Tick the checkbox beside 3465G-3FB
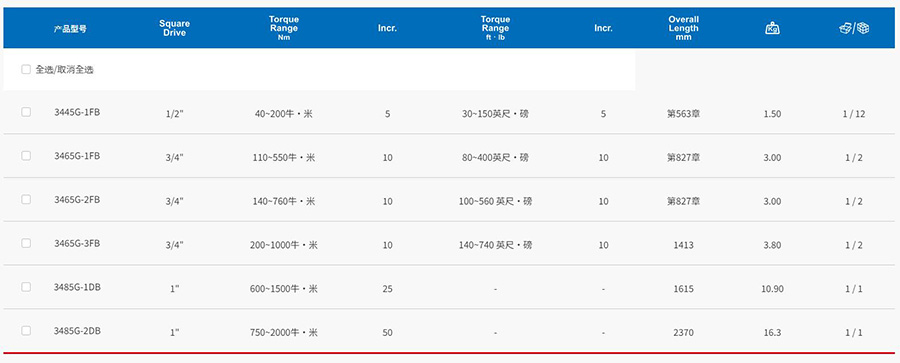 coord(26,243)
